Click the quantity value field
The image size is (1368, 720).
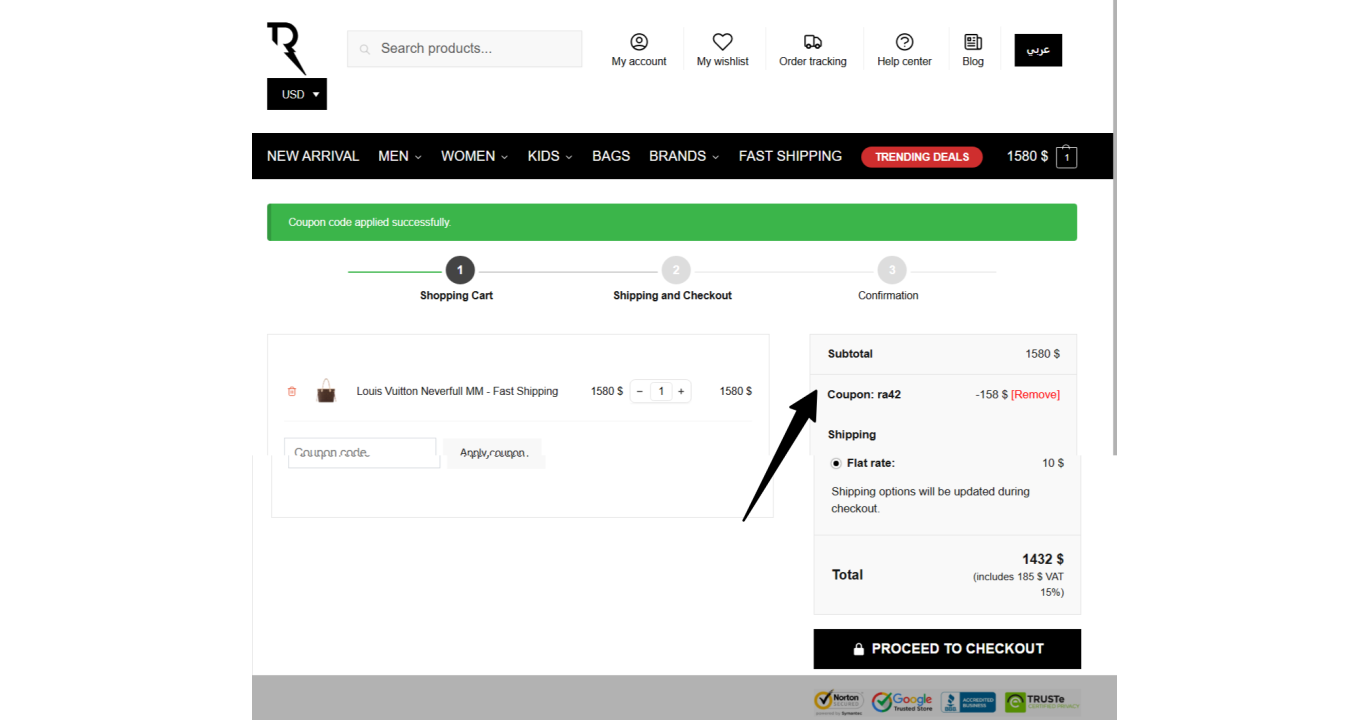coord(660,391)
